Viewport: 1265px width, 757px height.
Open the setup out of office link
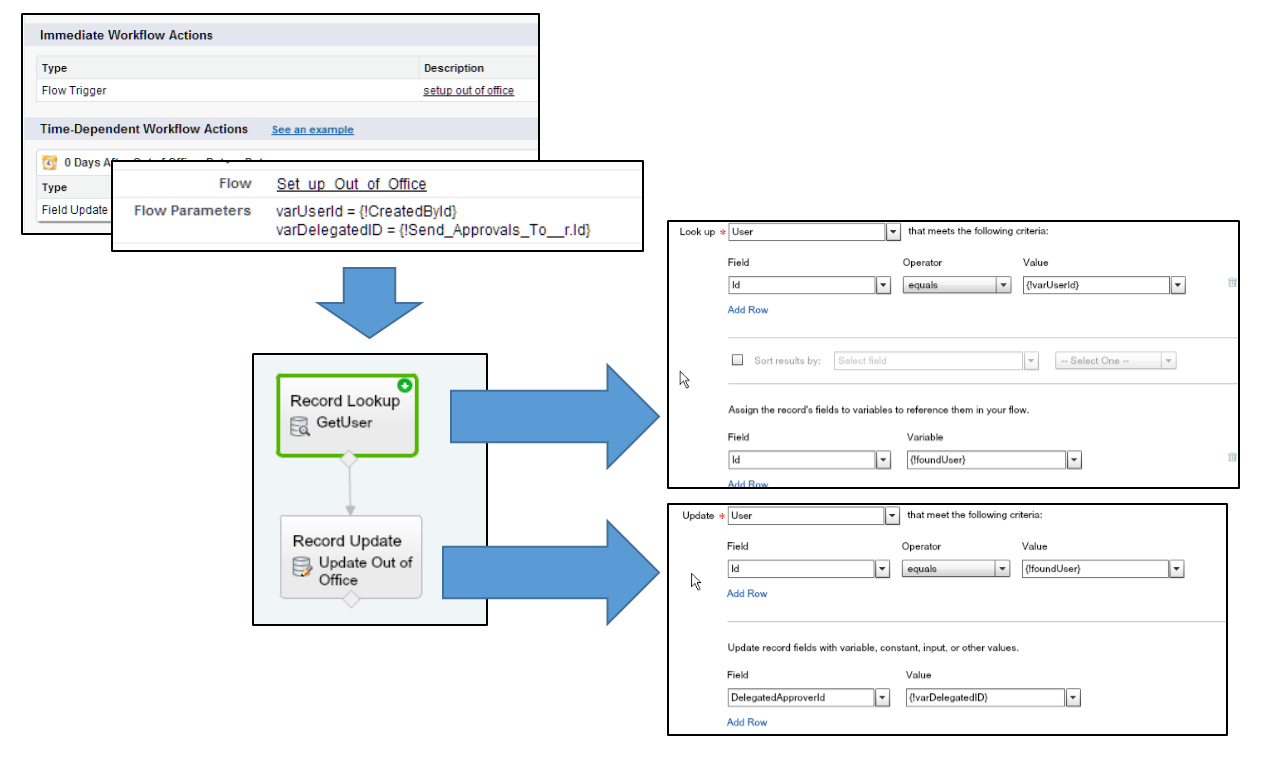(468, 90)
